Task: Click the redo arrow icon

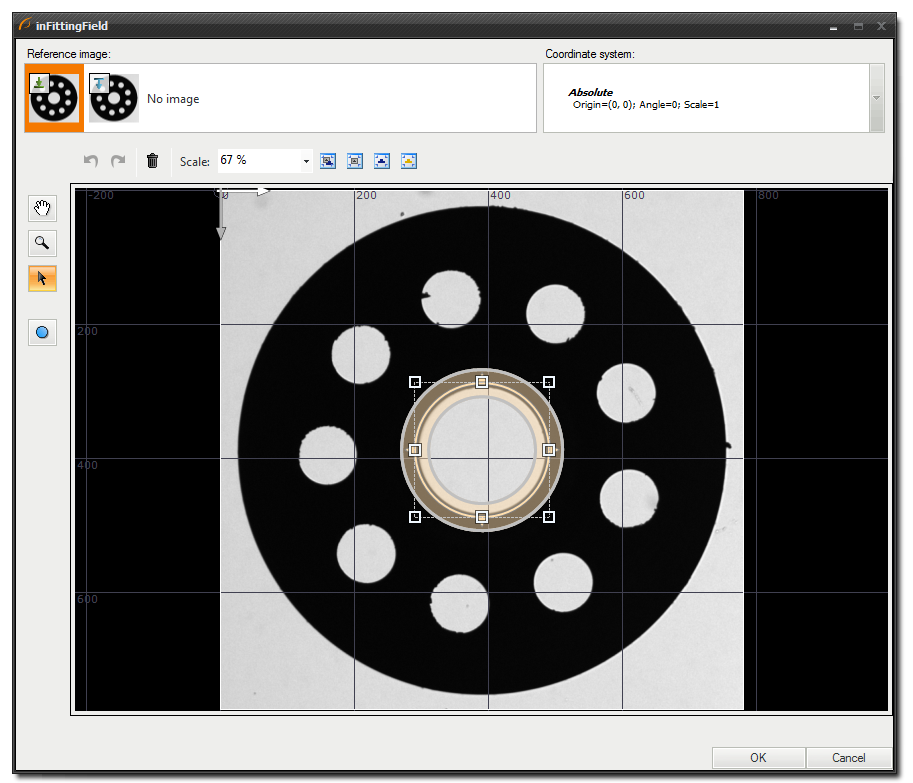Action: point(118,160)
